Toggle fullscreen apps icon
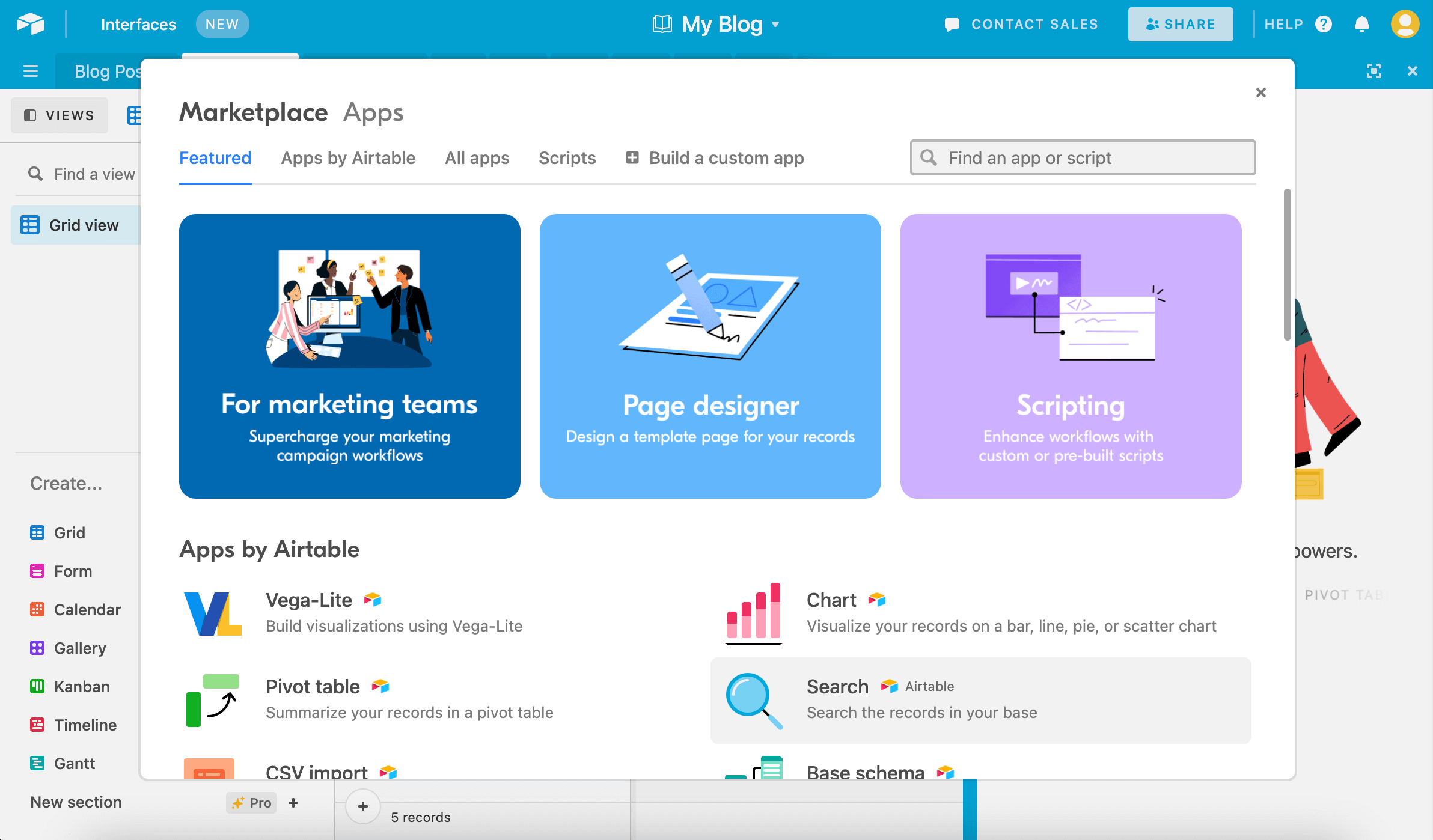Image resolution: width=1433 pixels, height=840 pixels. tap(1373, 71)
